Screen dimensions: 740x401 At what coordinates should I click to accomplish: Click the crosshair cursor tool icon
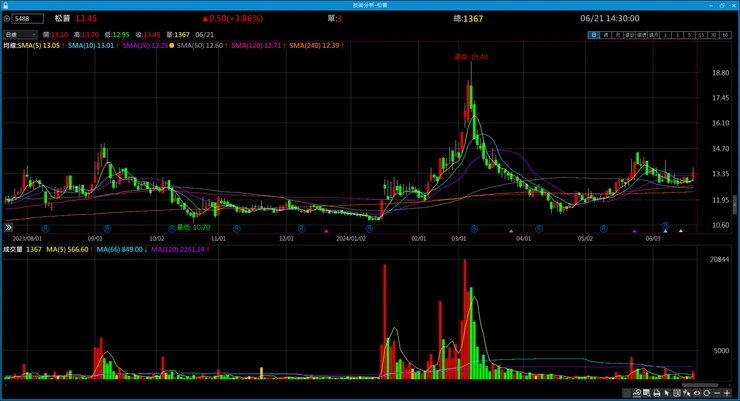pos(687,393)
